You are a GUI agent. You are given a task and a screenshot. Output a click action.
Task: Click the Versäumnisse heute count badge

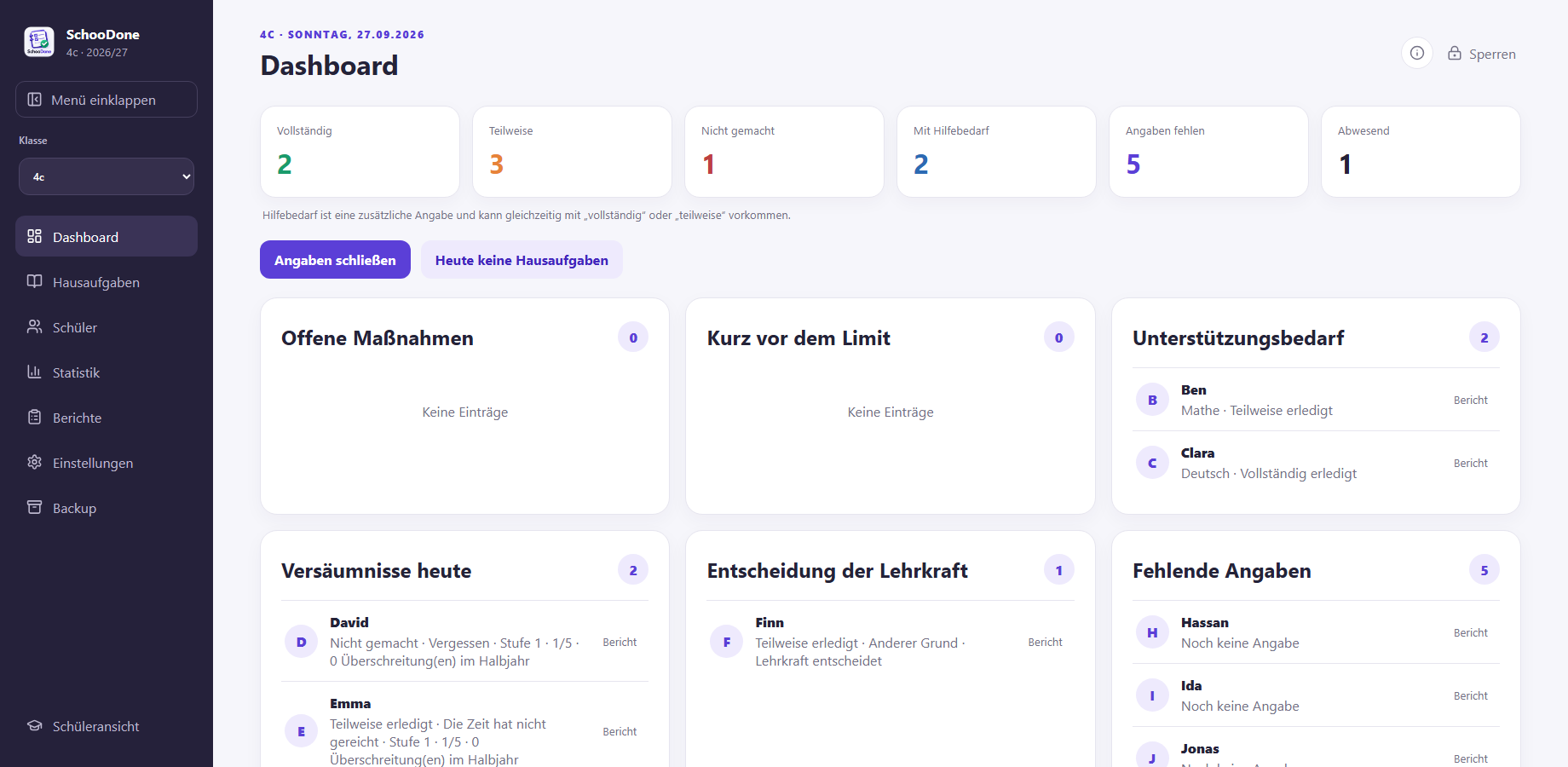(633, 570)
